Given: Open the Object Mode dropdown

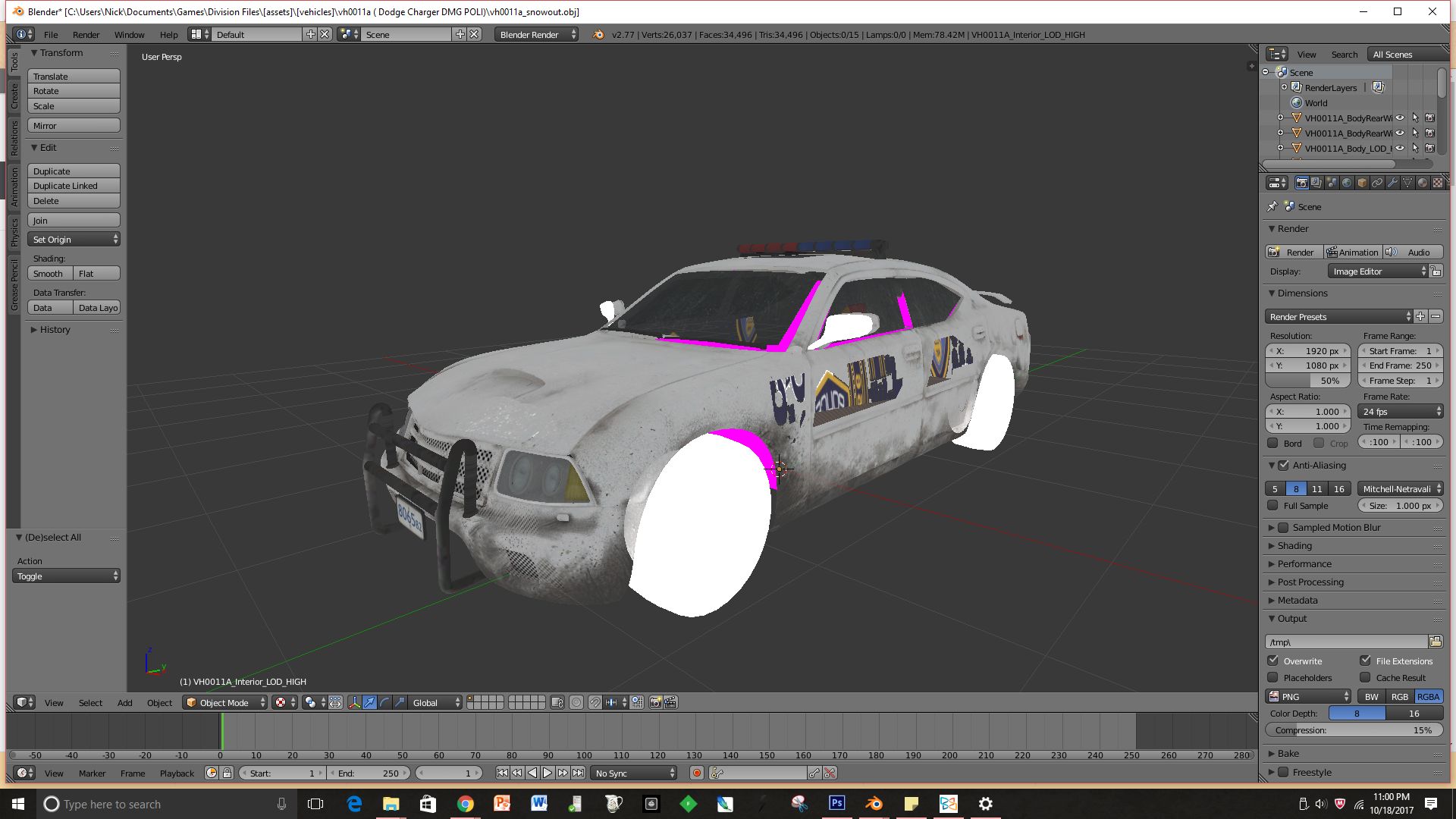Looking at the screenshot, I should tap(226, 702).
